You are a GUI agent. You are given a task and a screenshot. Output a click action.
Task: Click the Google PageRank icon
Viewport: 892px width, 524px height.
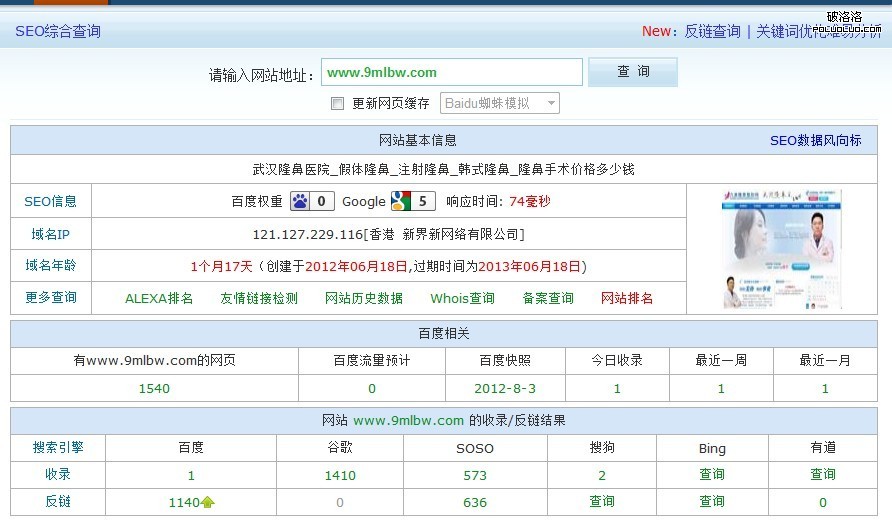point(413,201)
